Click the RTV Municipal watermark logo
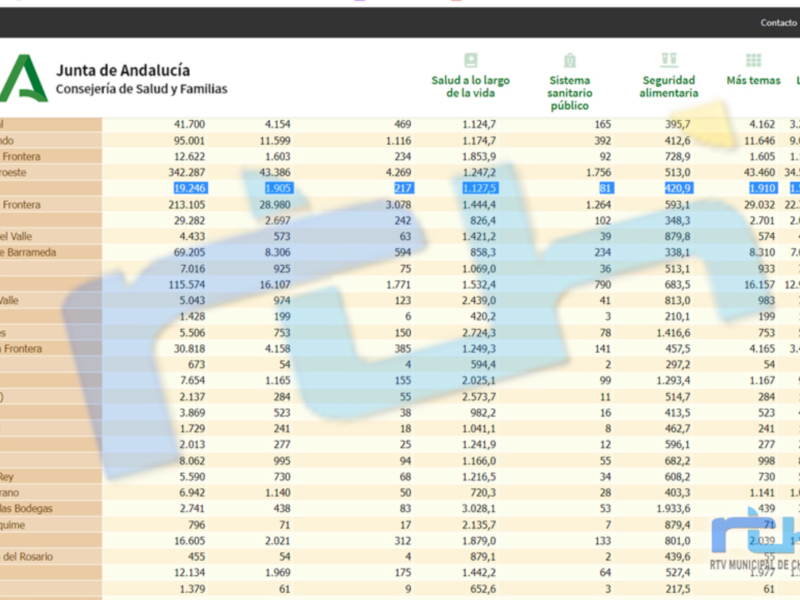 point(755,545)
